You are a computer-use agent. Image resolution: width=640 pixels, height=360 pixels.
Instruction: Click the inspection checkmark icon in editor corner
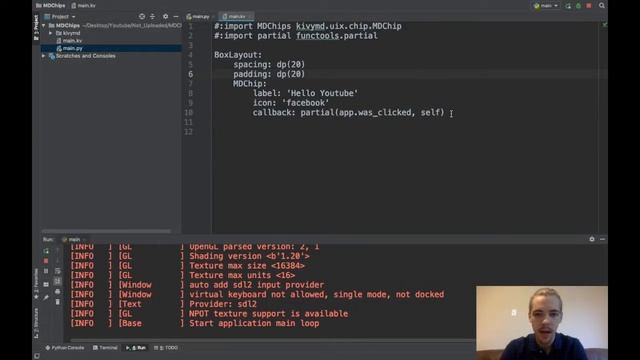604,25
